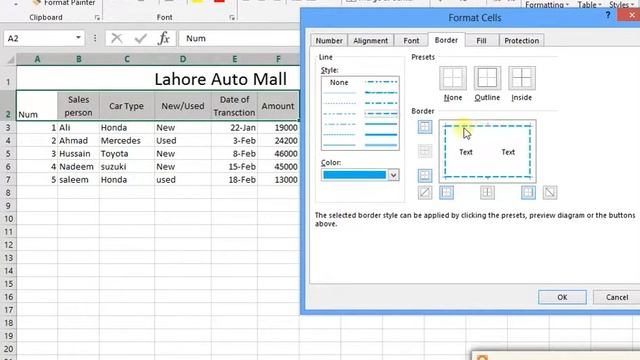Select column A header
This screenshot has width=640, height=360.
pyautogui.click(x=37, y=59)
